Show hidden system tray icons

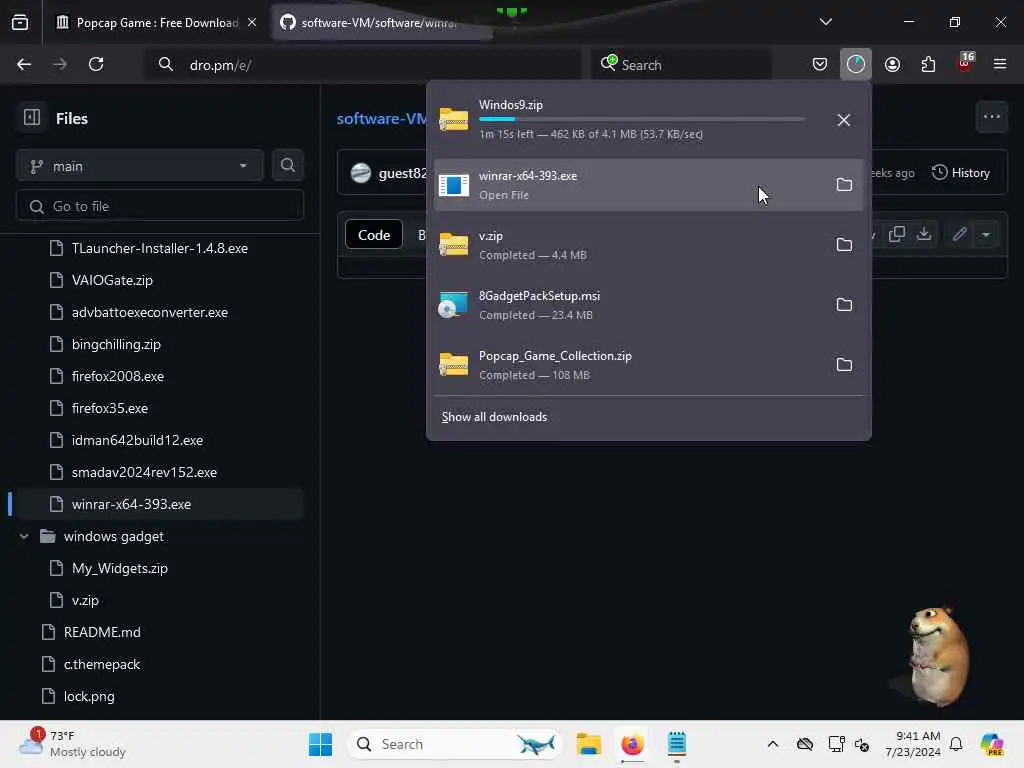pos(773,744)
